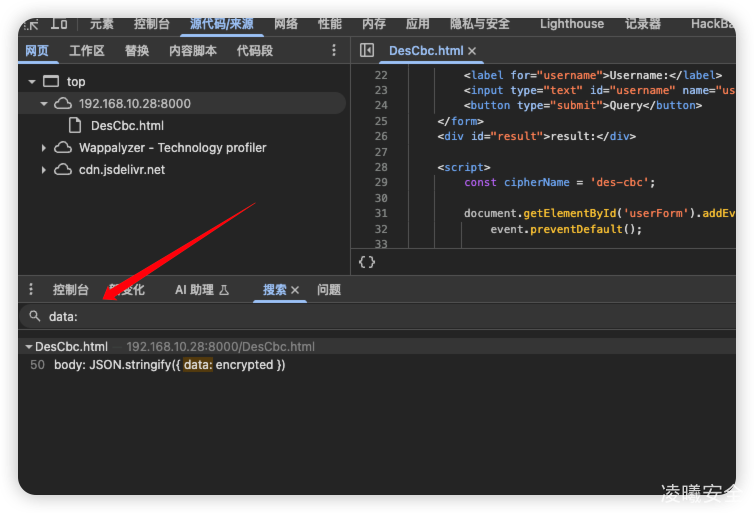Select the 工作区 sidebar tab
Viewport: 754px width, 513px height.
tap(87, 50)
